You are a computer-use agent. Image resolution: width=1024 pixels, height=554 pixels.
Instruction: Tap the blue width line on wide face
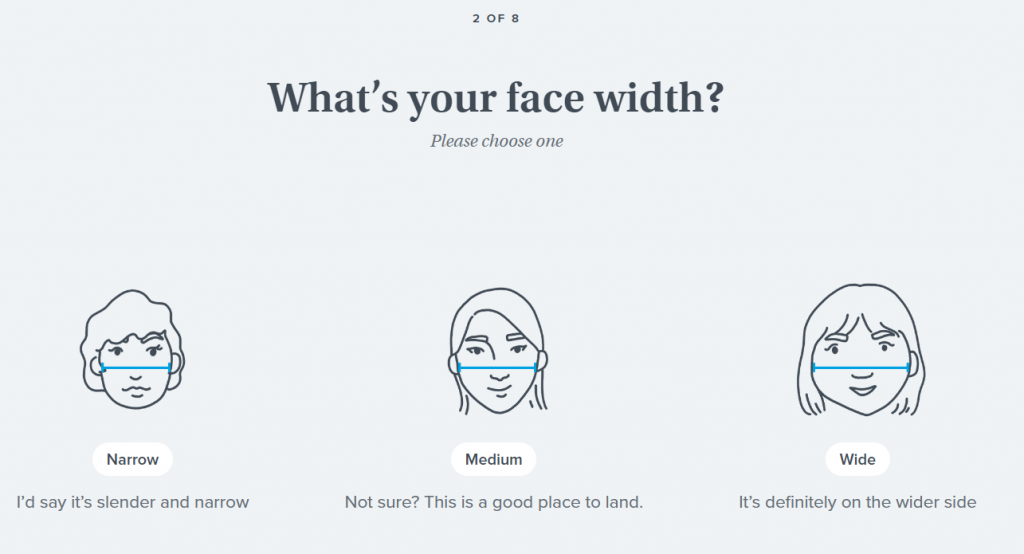click(x=861, y=368)
